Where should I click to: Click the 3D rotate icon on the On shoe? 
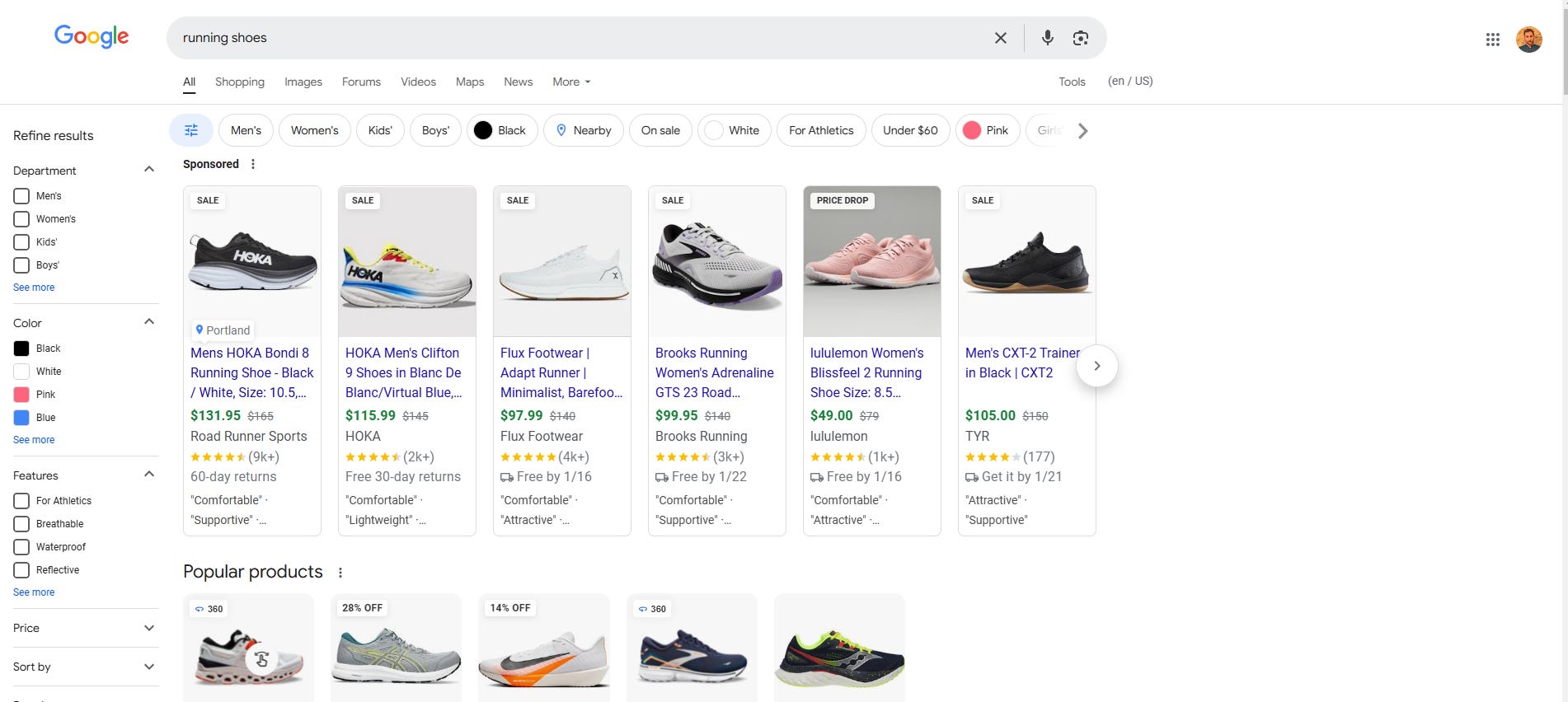261,659
